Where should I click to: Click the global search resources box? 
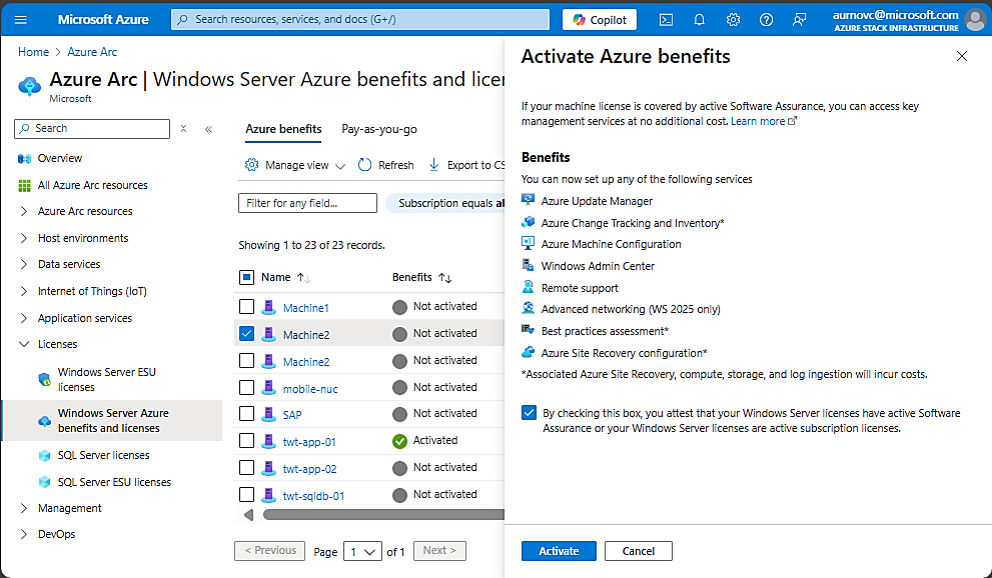tap(360, 19)
